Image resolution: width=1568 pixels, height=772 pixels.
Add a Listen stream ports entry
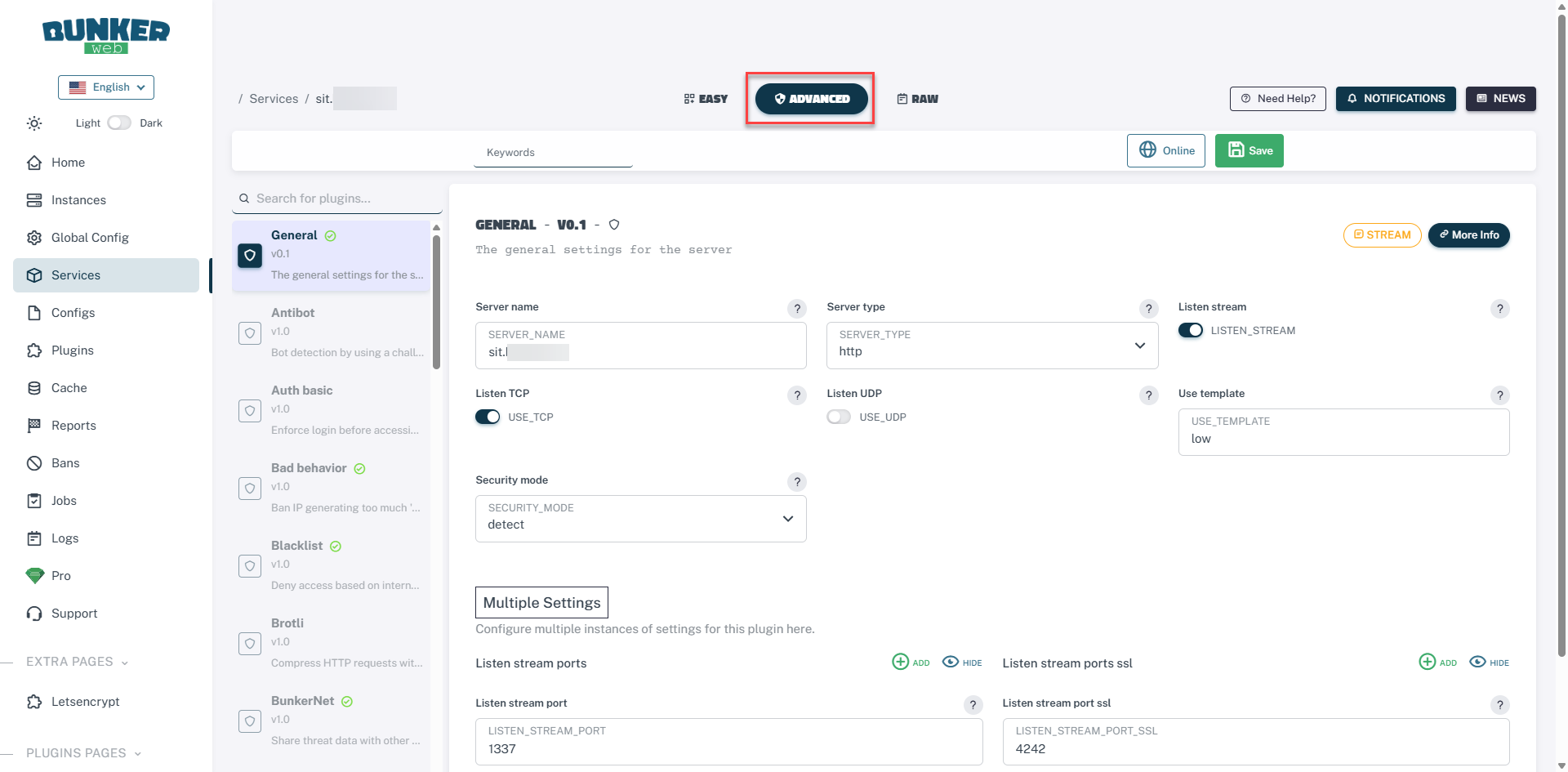[911, 663]
